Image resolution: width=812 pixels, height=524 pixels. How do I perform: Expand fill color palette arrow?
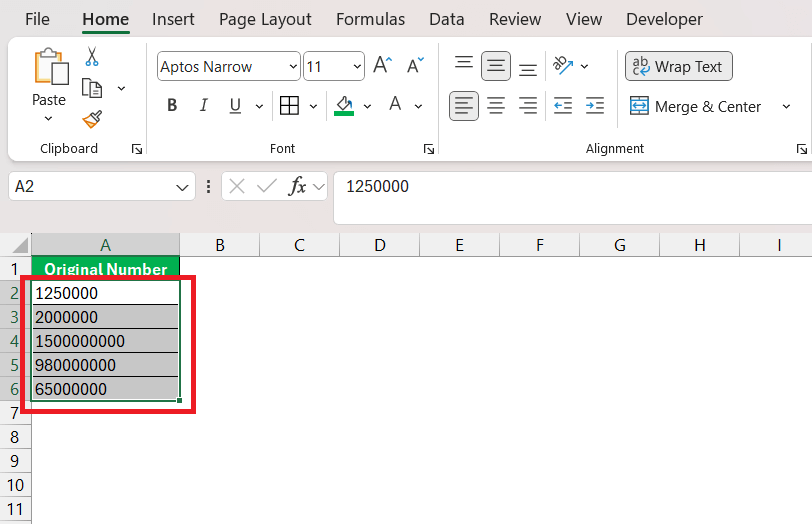(367, 107)
